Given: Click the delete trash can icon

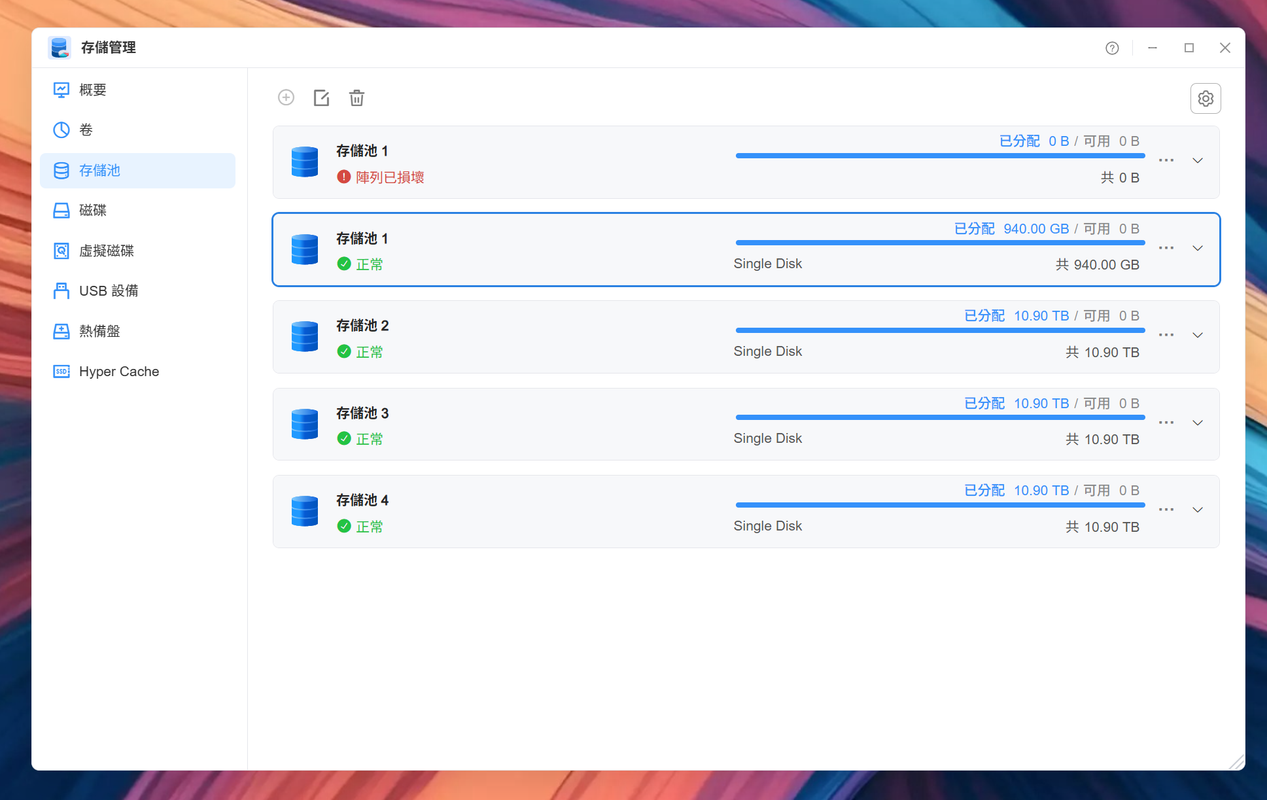Looking at the screenshot, I should coord(357,97).
